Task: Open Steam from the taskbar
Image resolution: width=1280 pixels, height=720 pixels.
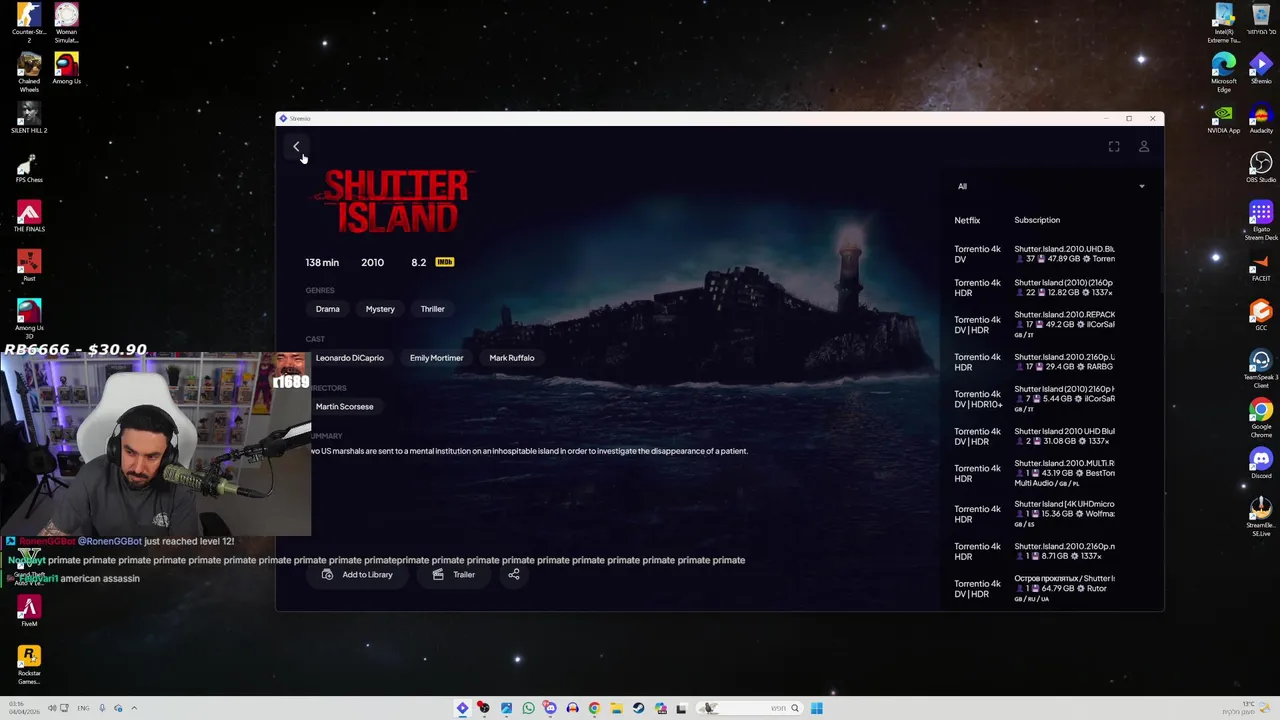Action: (x=638, y=708)
